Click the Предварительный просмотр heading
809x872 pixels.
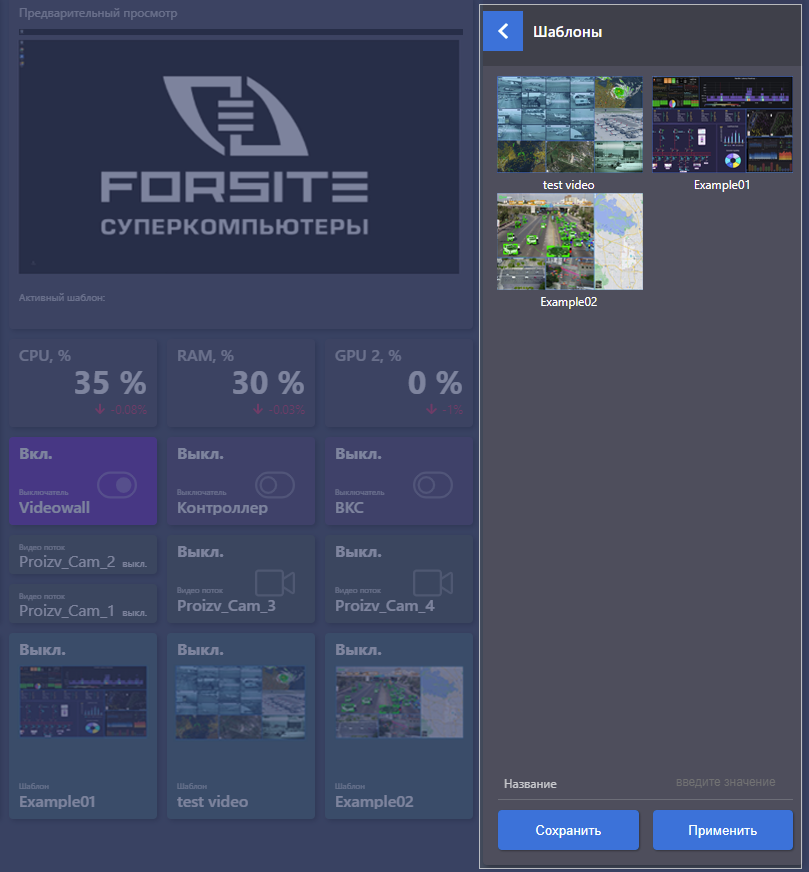(98, 13)
